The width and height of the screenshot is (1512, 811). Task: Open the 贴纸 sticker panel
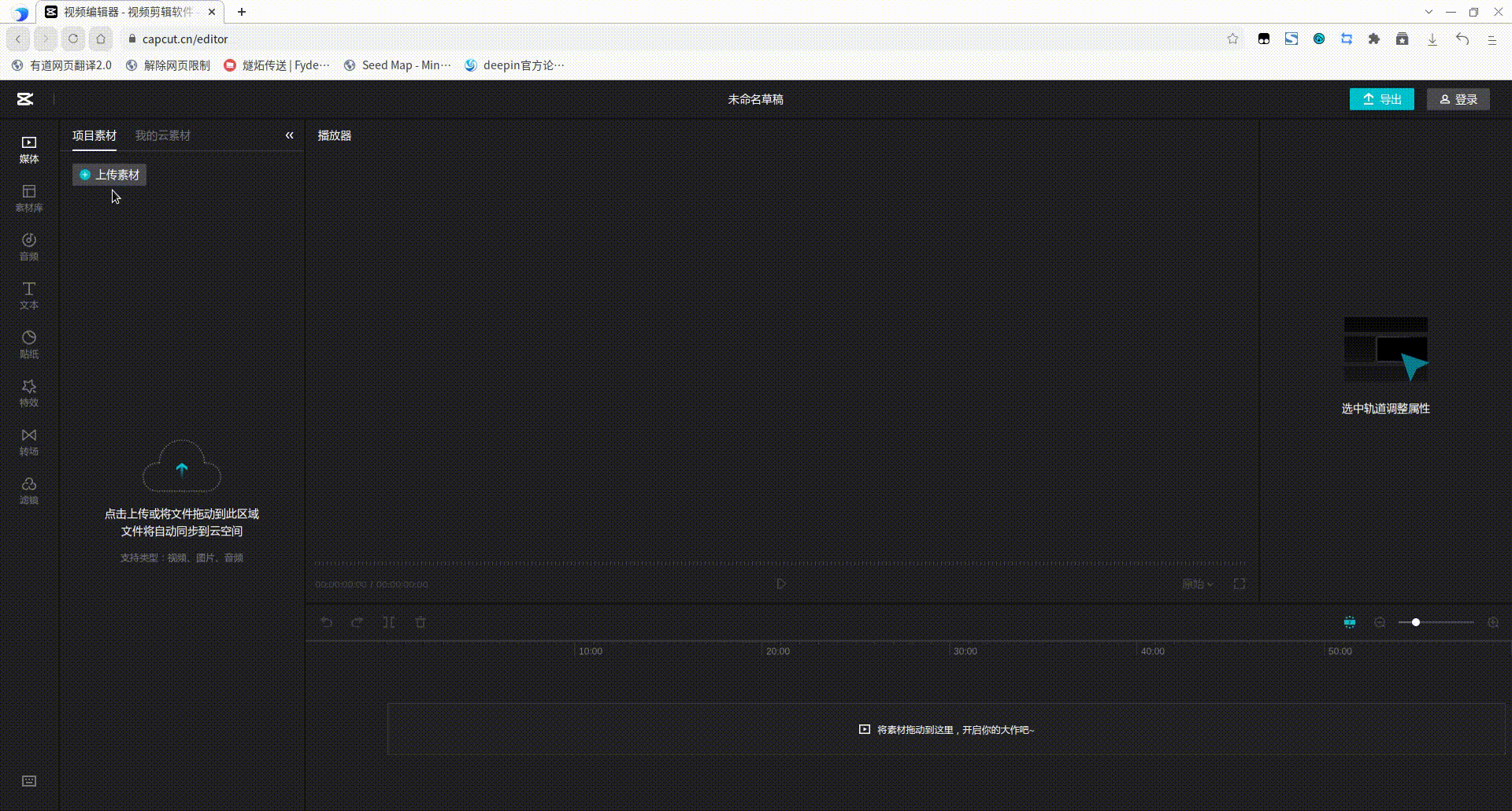(28, 344)
